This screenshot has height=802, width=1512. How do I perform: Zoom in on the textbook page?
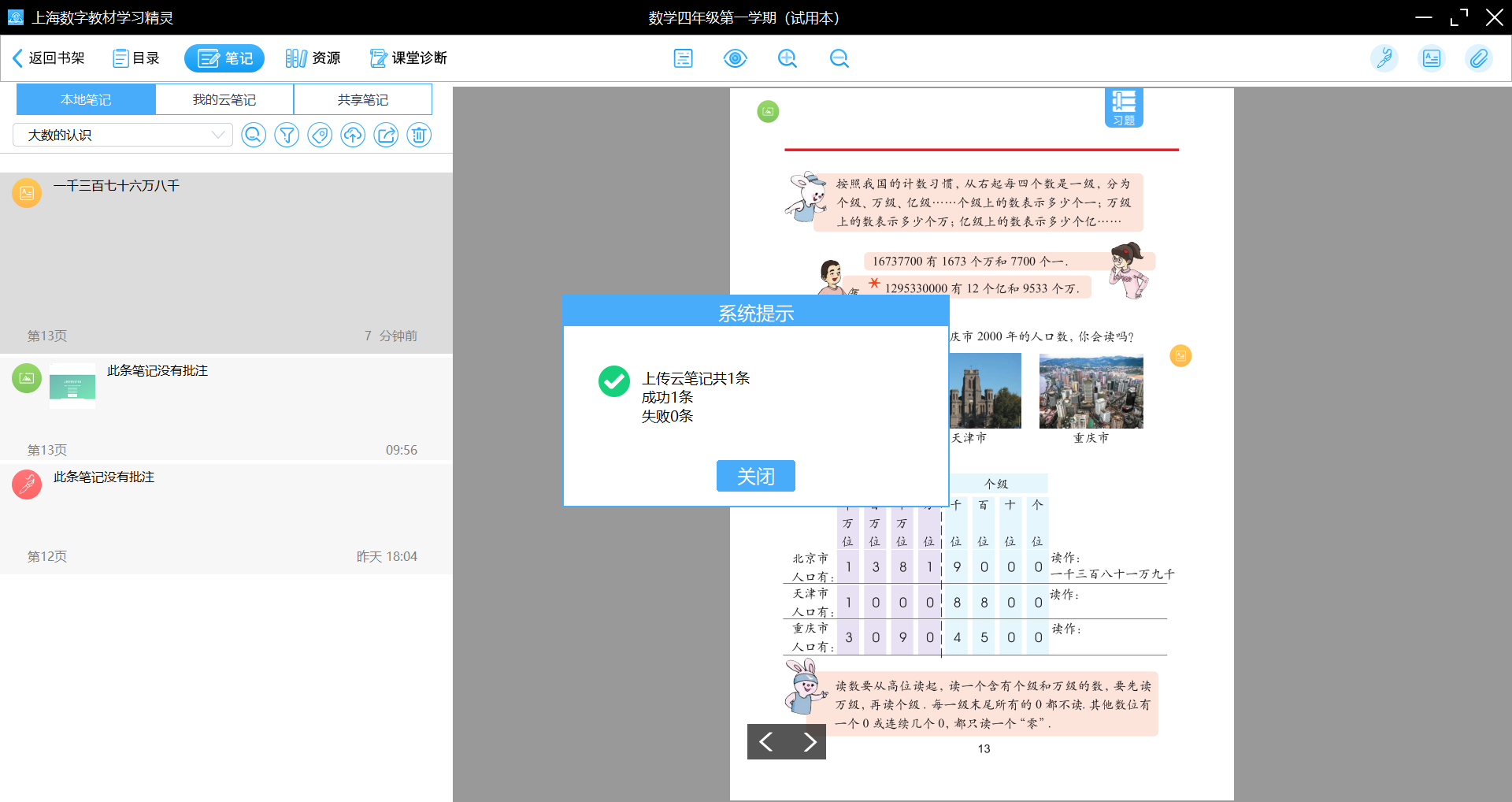[787, 58]
